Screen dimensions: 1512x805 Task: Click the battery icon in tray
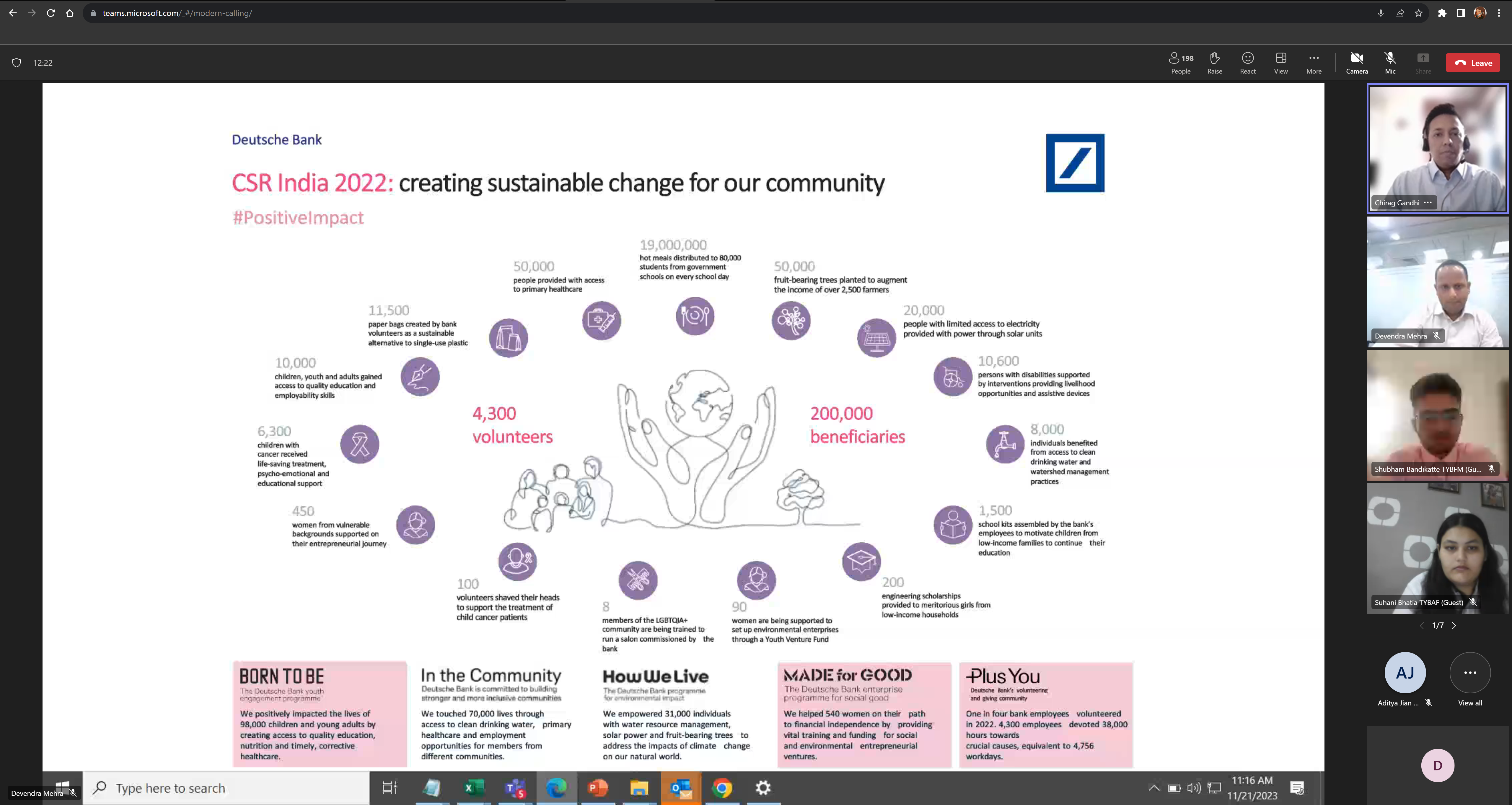pos(1174,788)
